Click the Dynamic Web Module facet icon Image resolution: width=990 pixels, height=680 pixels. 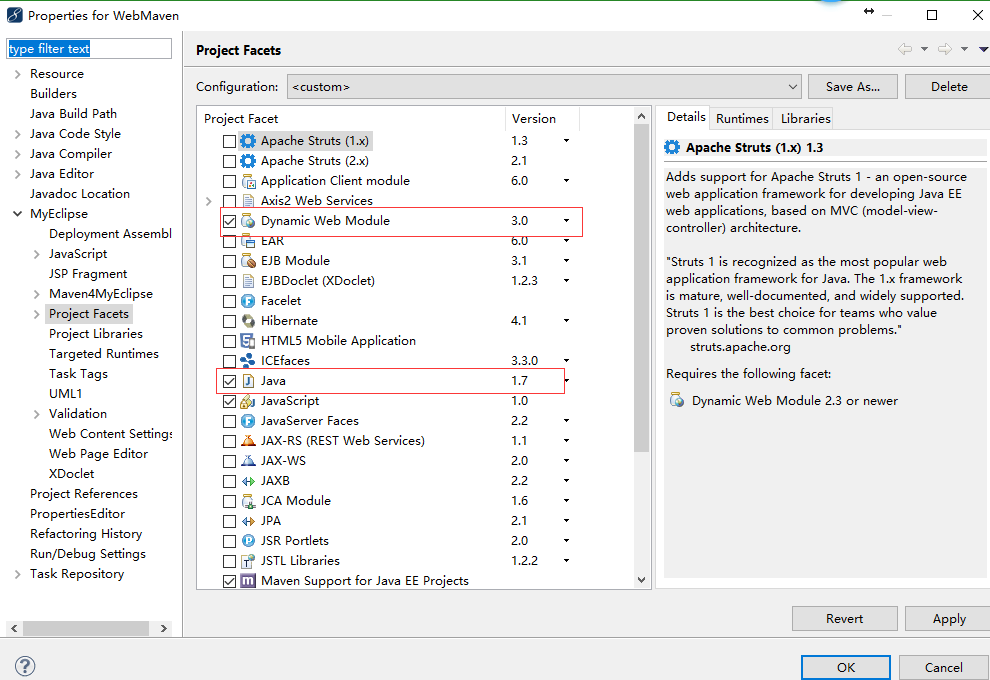[248, 221]
